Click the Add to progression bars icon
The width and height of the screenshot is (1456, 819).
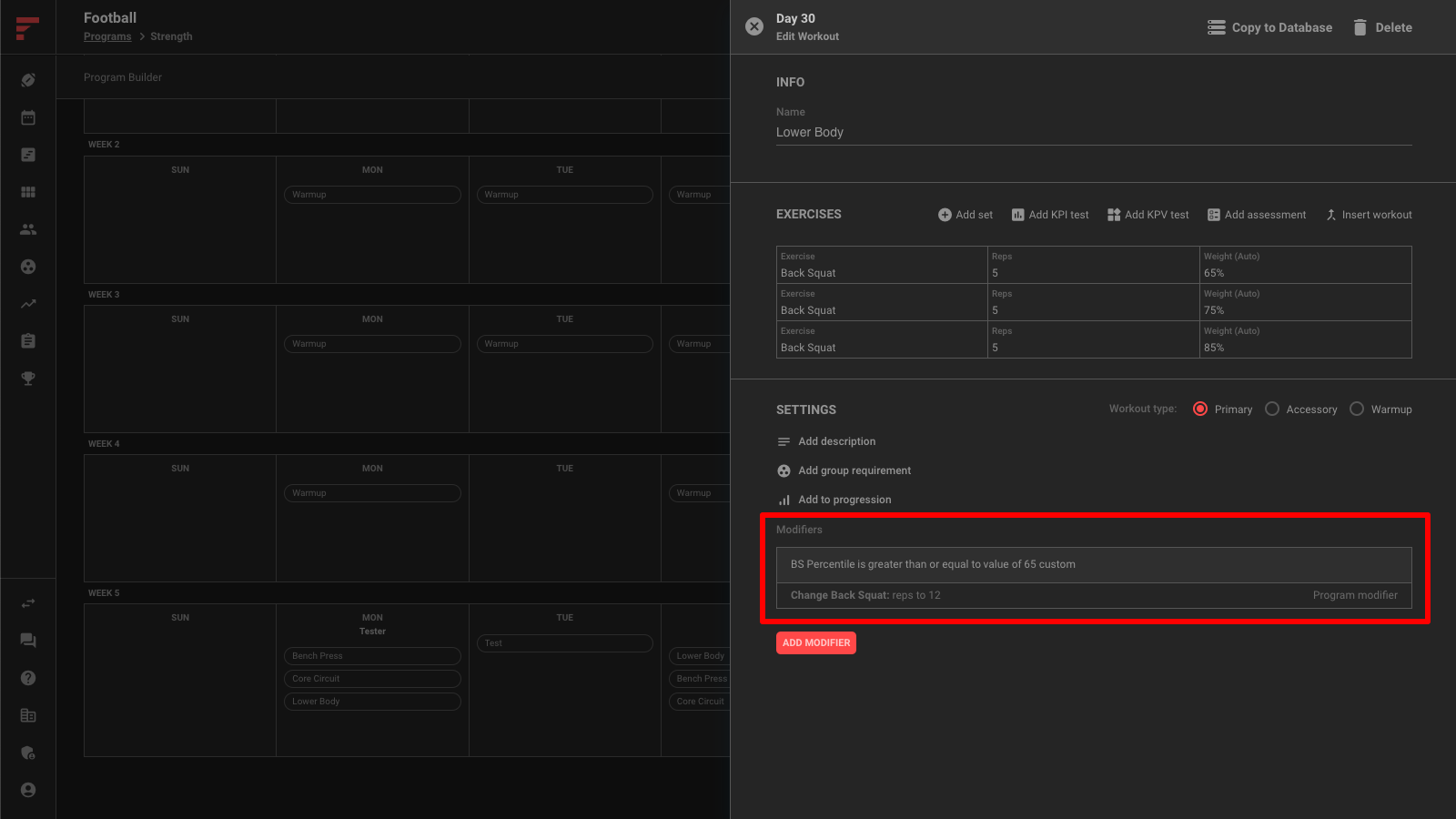[784, 500]
